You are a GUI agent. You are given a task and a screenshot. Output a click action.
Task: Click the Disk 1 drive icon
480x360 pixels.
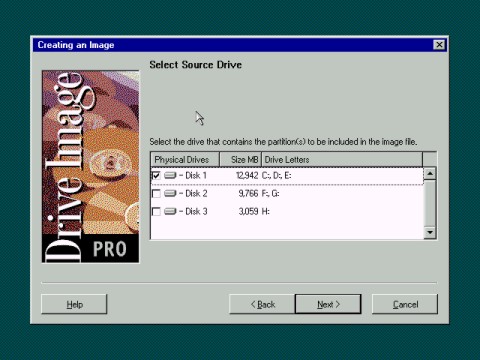(170, 175)
